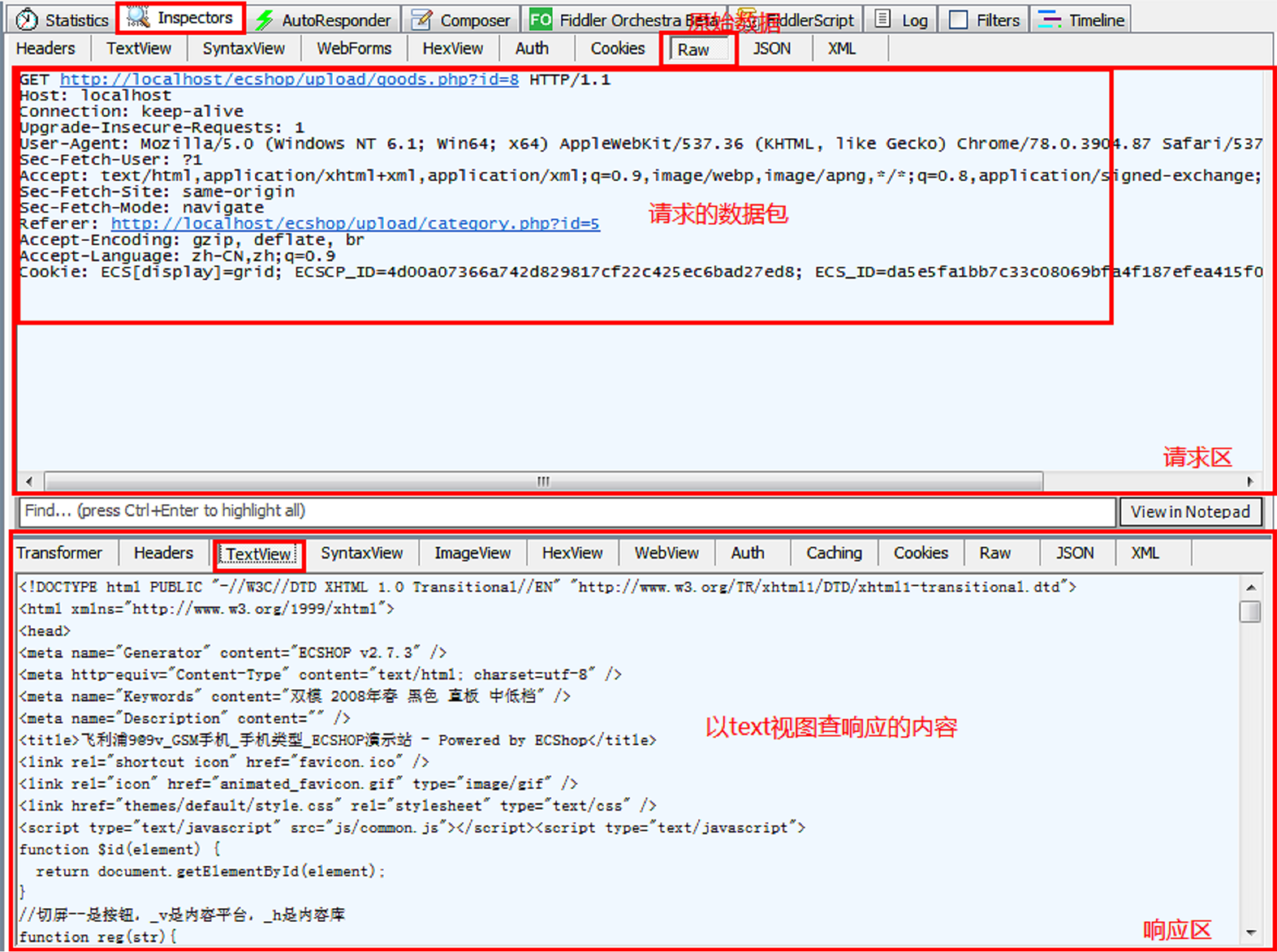Click the 'function reg(str)' line
1277x952 pixels.
(x=98, y=938)
